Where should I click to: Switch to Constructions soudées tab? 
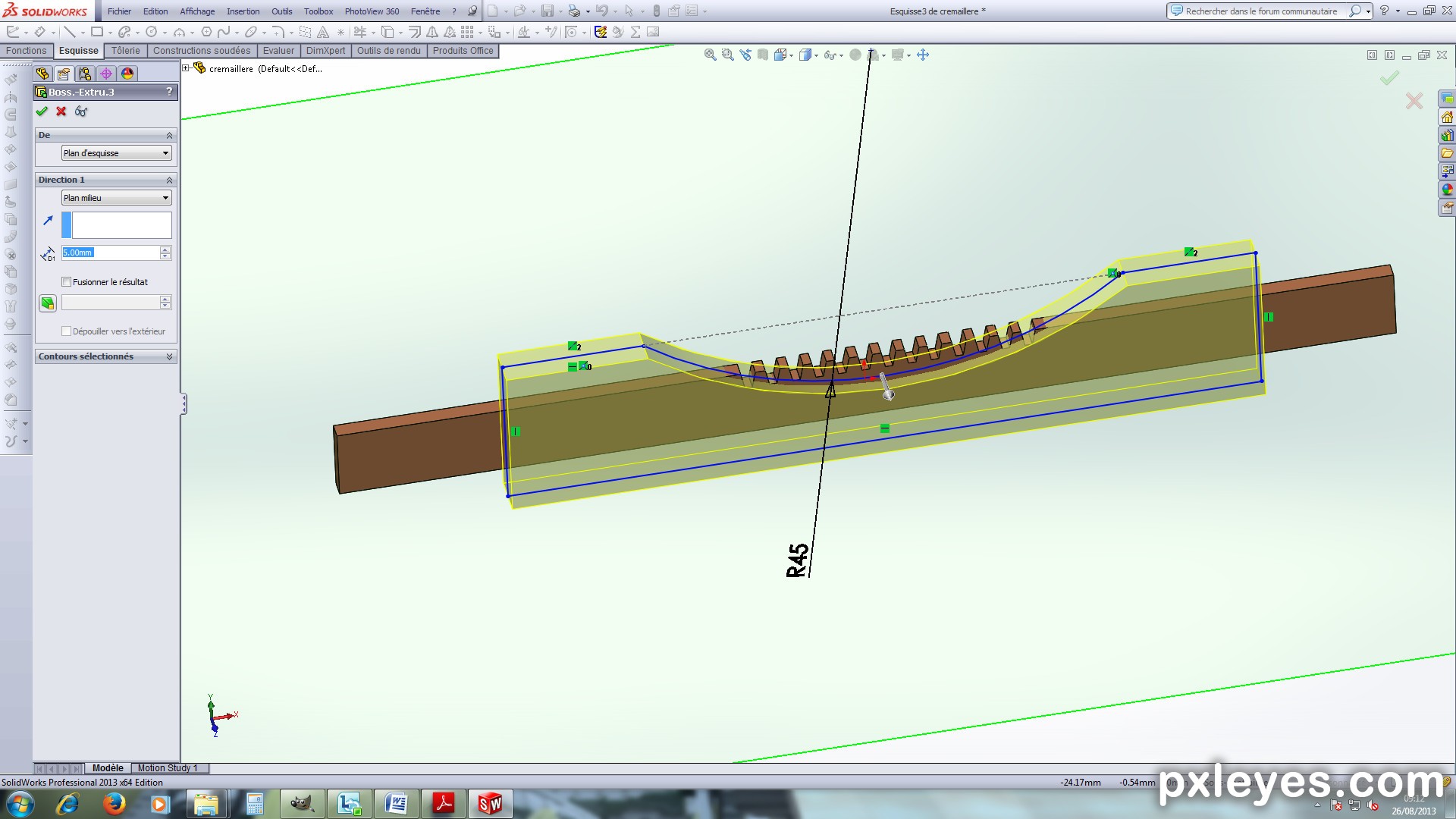tap(202, 51)
